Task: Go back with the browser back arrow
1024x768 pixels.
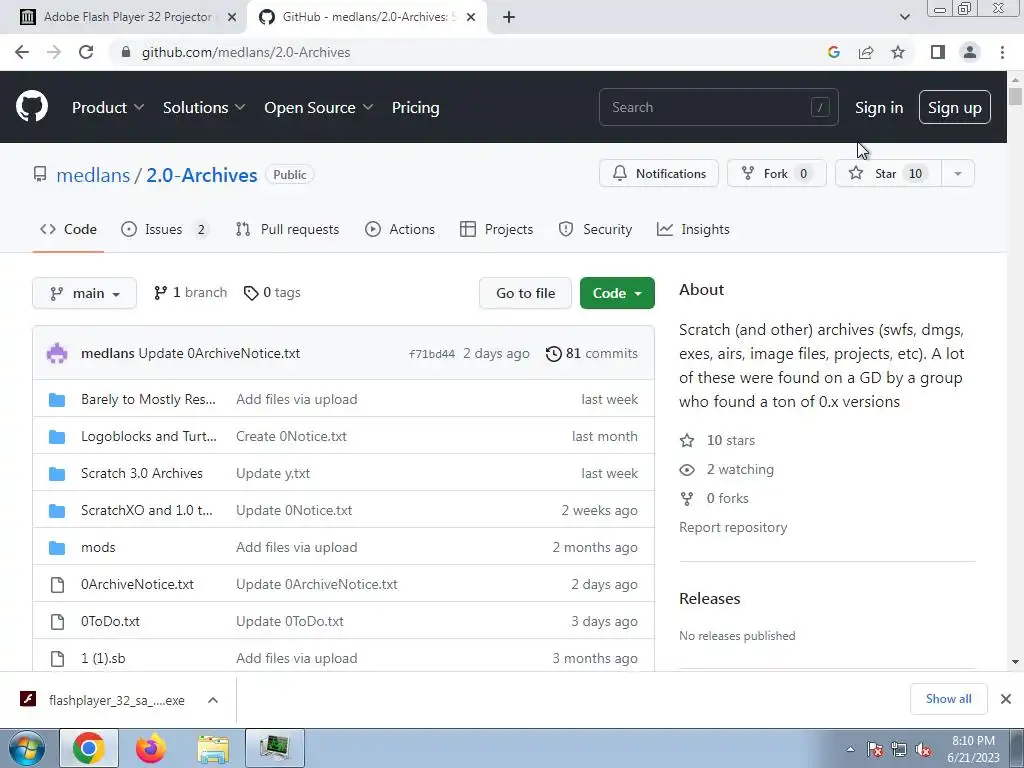Action: point(22,52)
